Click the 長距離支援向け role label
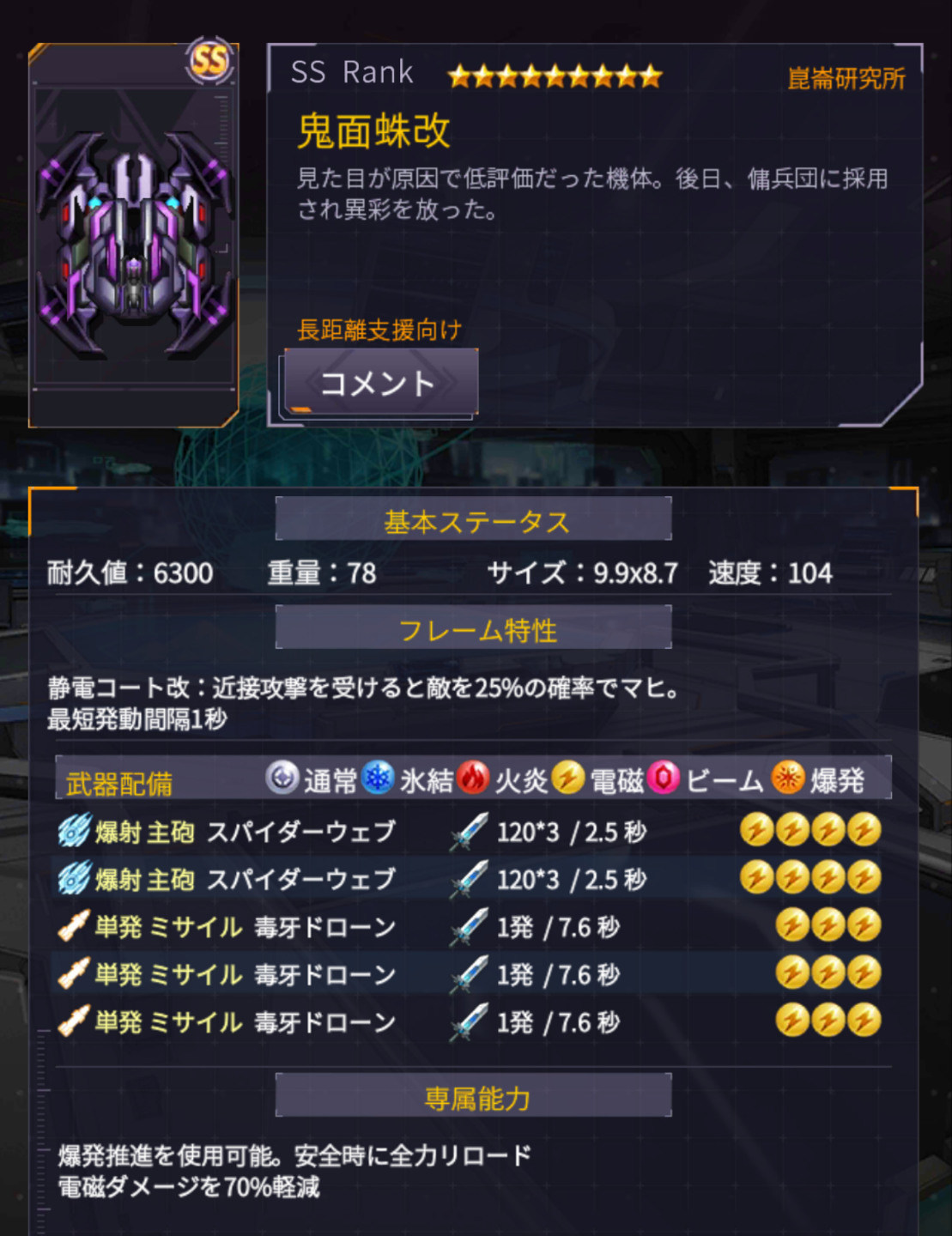The width and height of the screenshot is (952, 1236). click(x=379, y=330)
